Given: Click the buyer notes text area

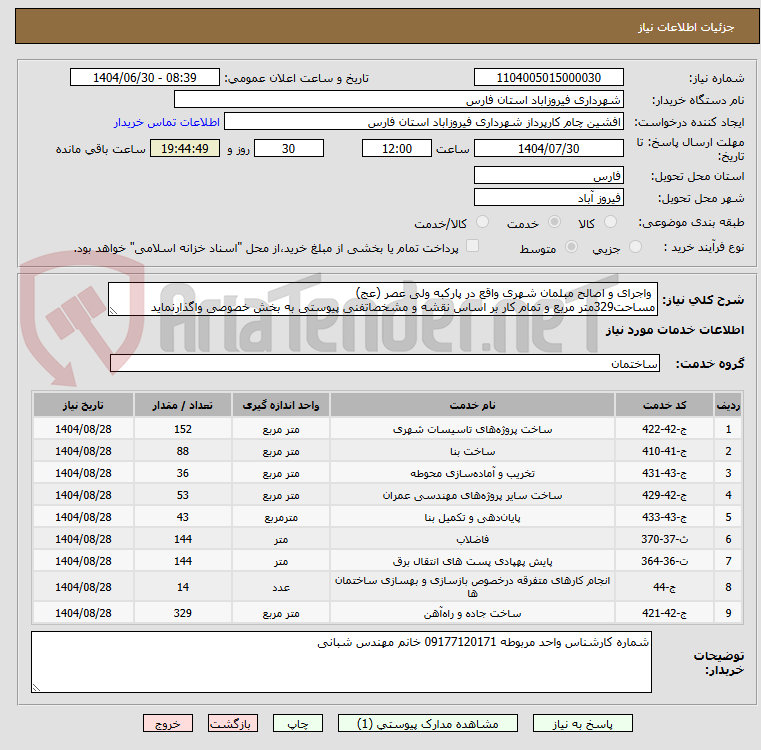Looking at the screenshot, I should (x=341, y=662).
